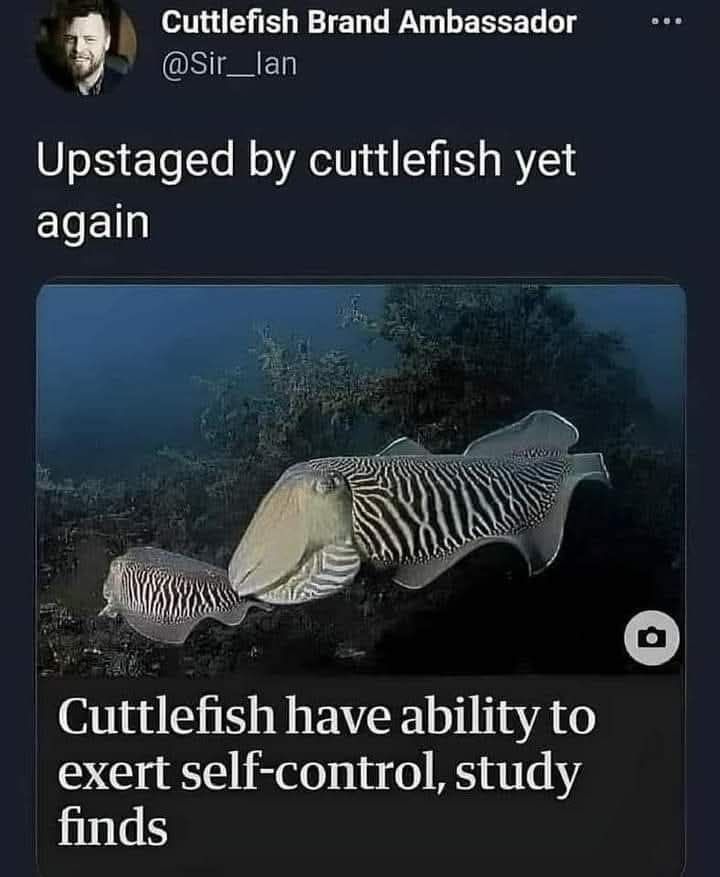Click the cuttlefish's pale head and tentacles
Screen dimensions: 720x877
pos(291,537)
